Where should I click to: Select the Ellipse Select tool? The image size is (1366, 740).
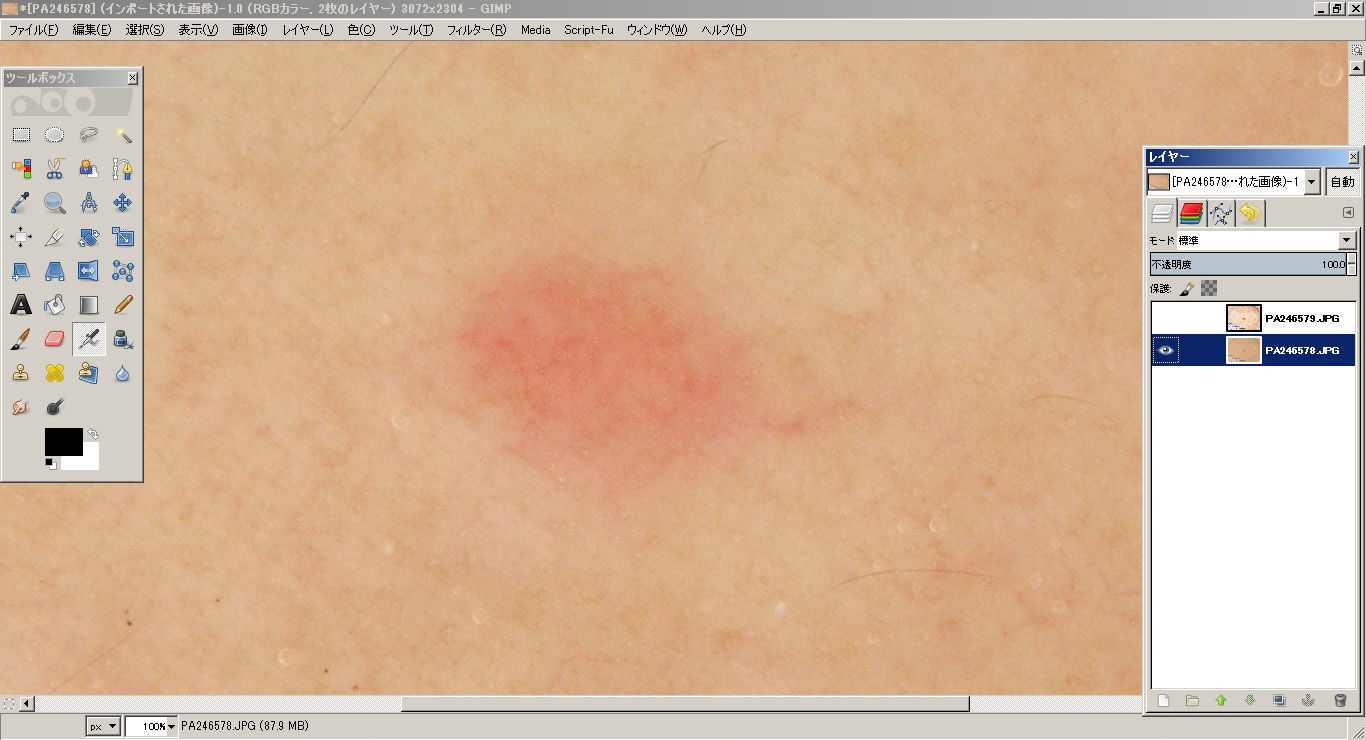click(55, 135)
